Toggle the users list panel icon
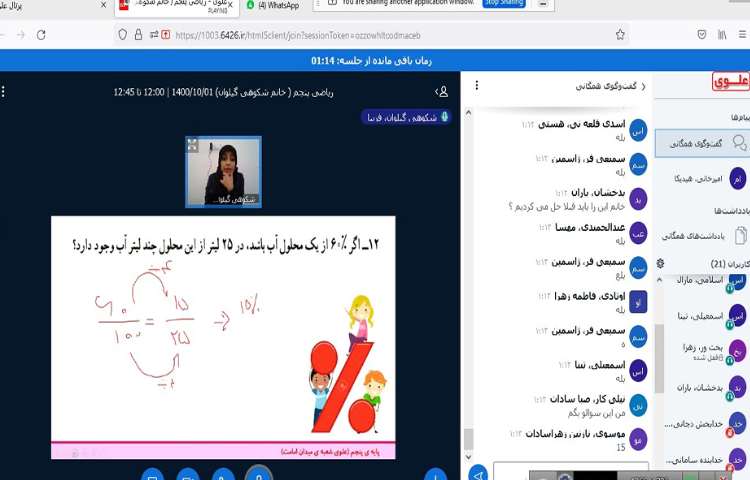Image resolution: width=750 pixels, height=480 pixels. (442, 91)
